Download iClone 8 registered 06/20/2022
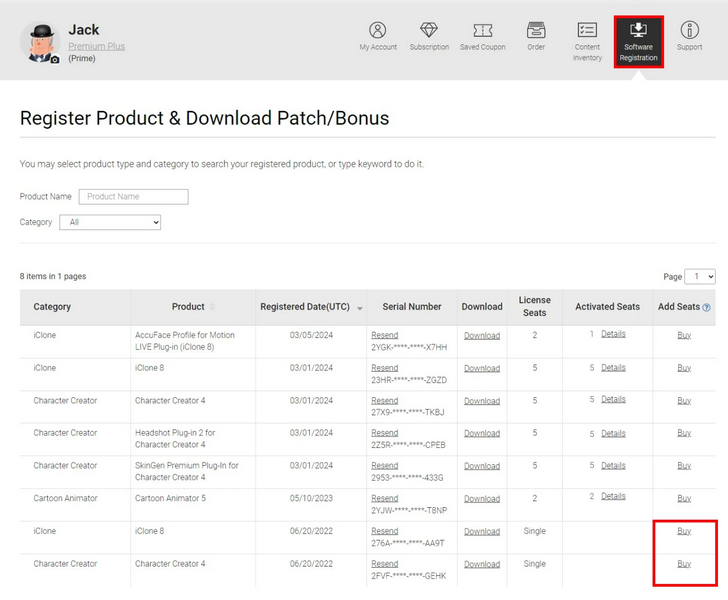The height and width of the screenshot is (600, 728). pos(482,531)
